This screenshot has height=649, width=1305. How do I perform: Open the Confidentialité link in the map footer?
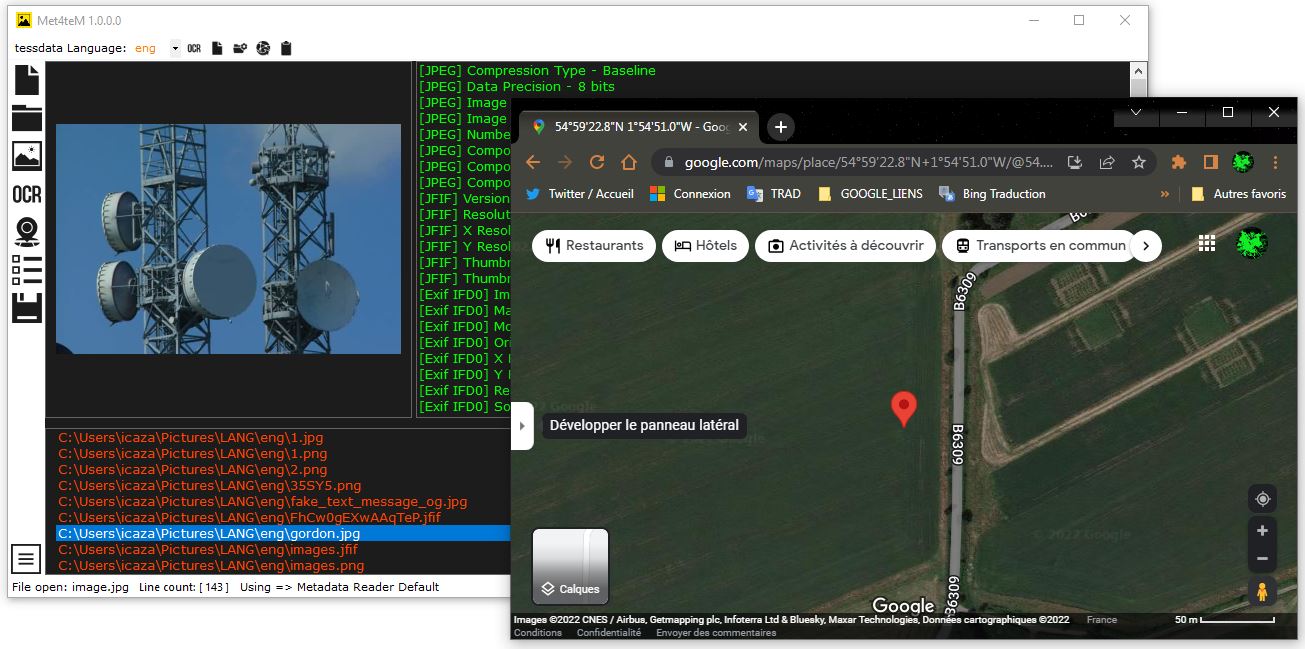point(609,633)
